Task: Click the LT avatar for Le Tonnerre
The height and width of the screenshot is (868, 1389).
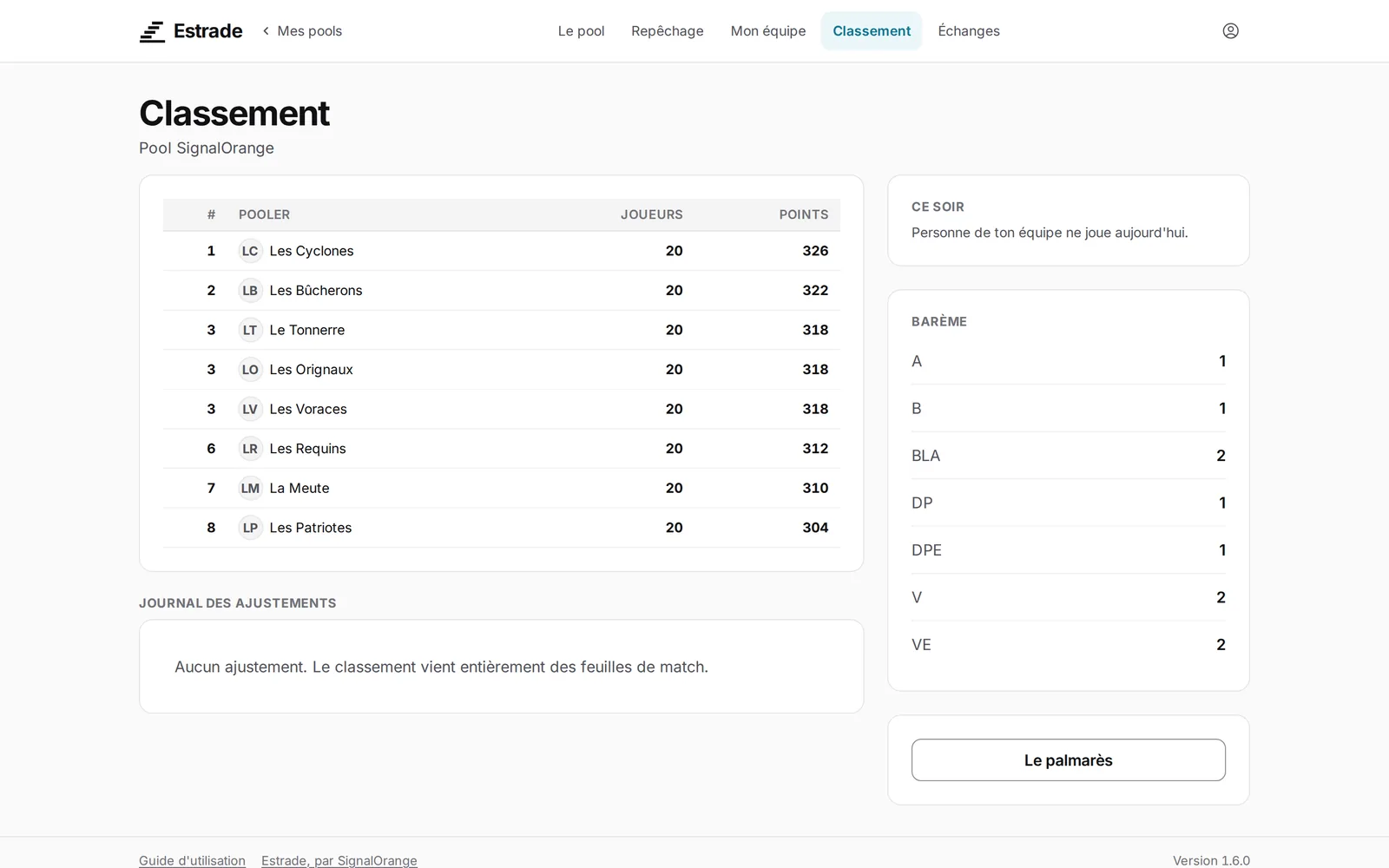Action: point(250,330)
